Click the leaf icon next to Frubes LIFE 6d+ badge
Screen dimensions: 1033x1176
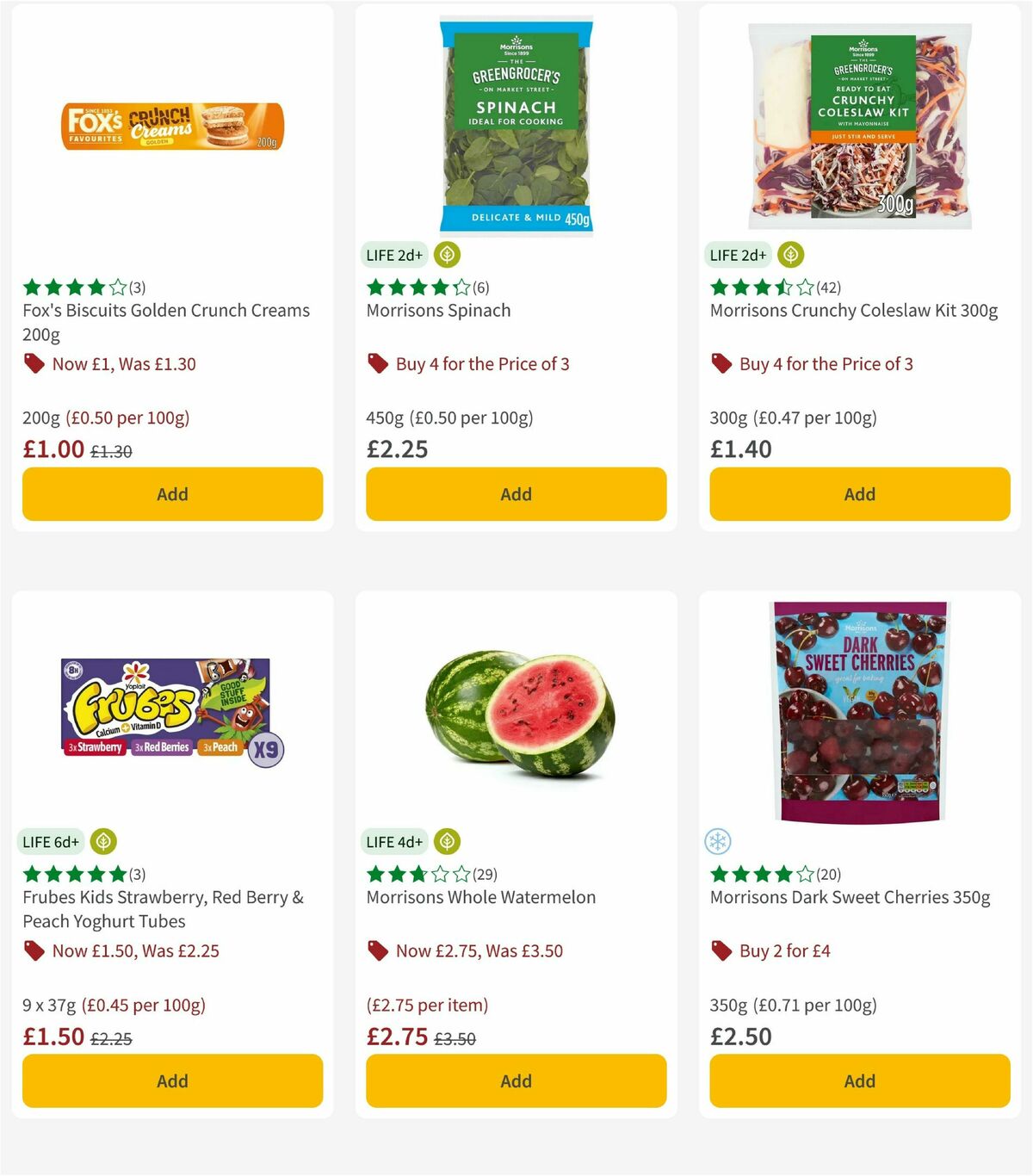(x=102, y=842)
